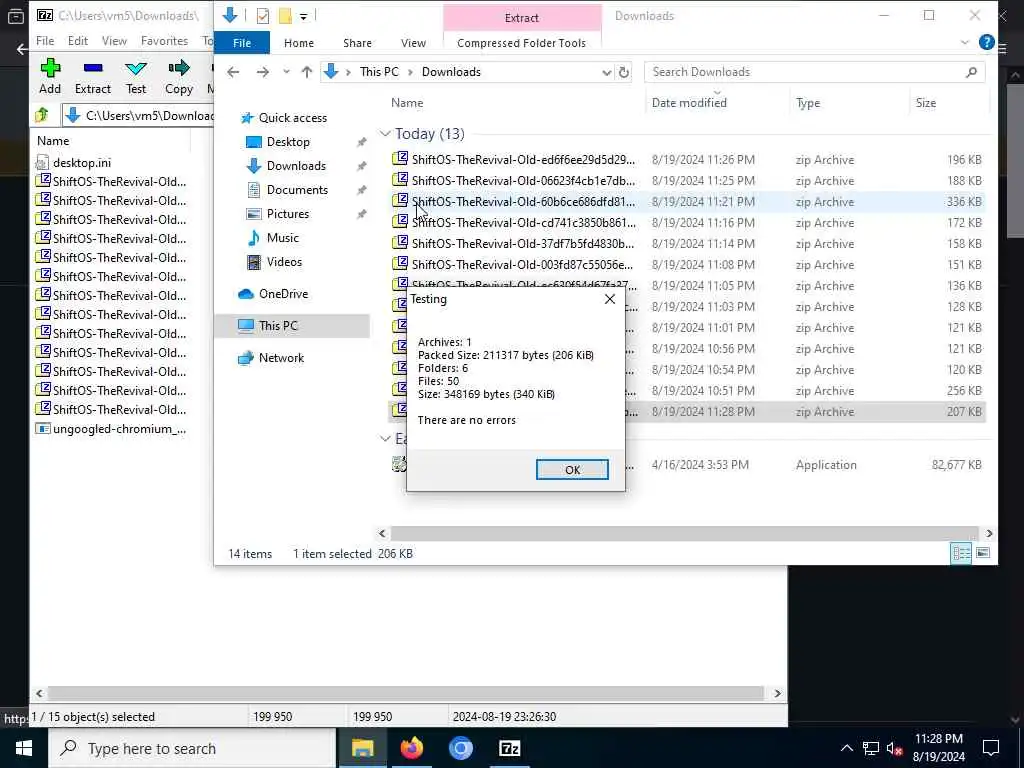Image resolution: width=1024 pixels, height=768 pixels.
Task: Open Compressed Folder Tools tab
Action: [521, 42]
